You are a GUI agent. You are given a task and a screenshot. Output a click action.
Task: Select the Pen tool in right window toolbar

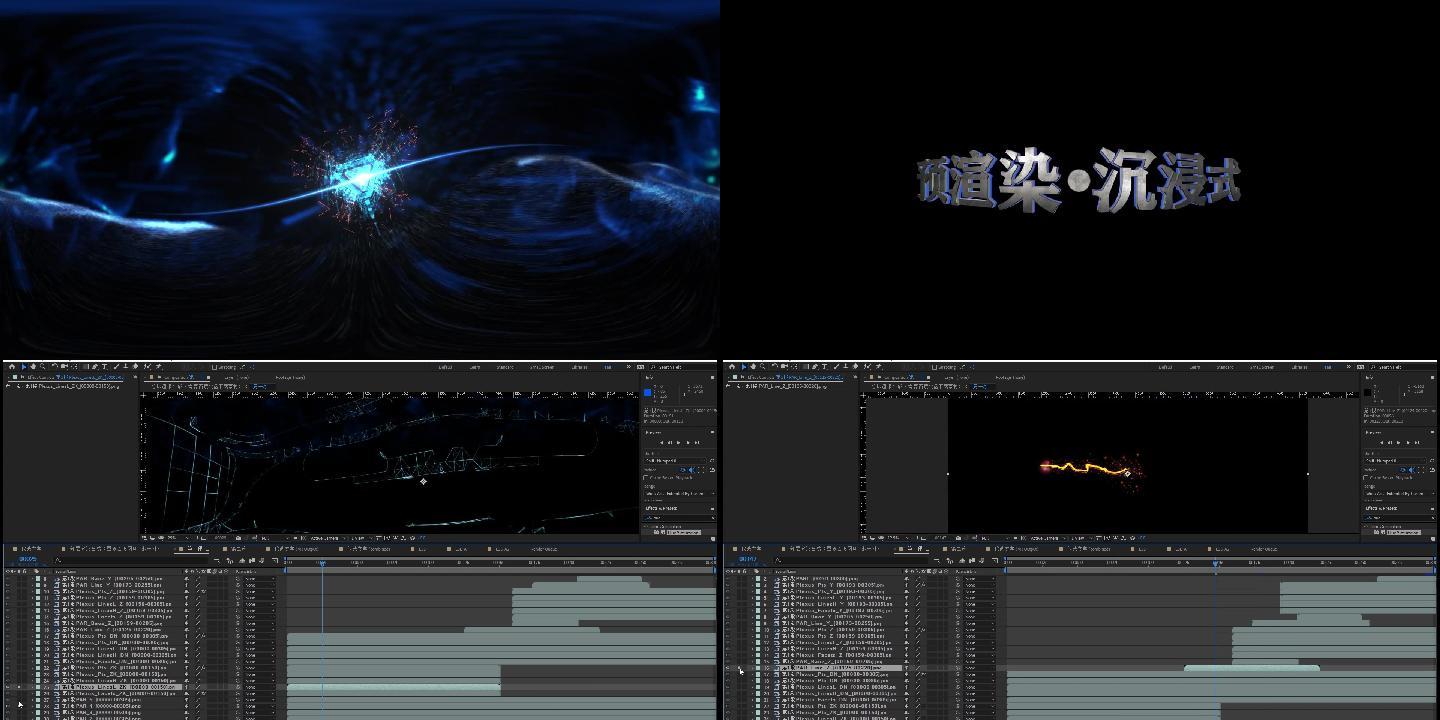coord(815,367)
